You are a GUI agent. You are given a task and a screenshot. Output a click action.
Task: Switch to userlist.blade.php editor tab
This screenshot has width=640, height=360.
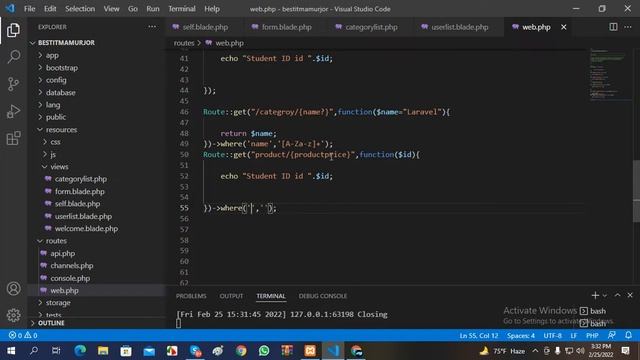coord(459,27)
